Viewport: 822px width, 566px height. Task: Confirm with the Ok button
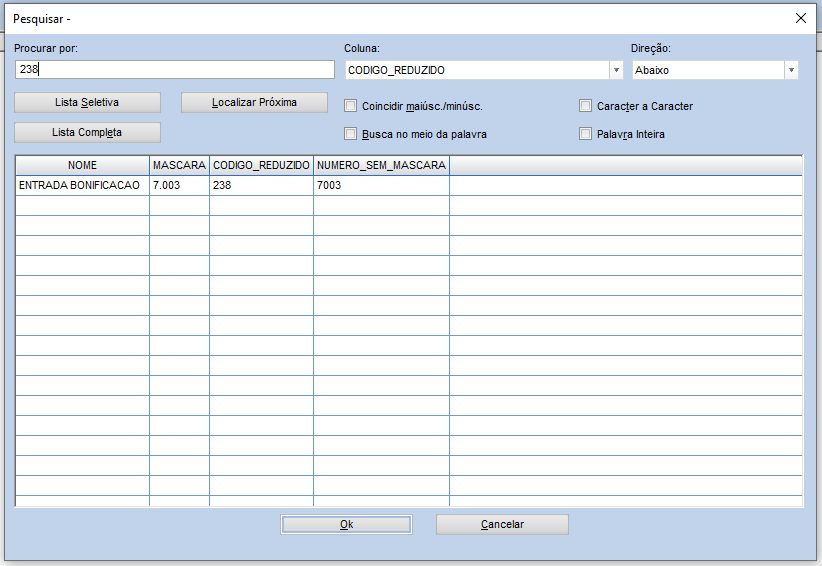[346, 524]
